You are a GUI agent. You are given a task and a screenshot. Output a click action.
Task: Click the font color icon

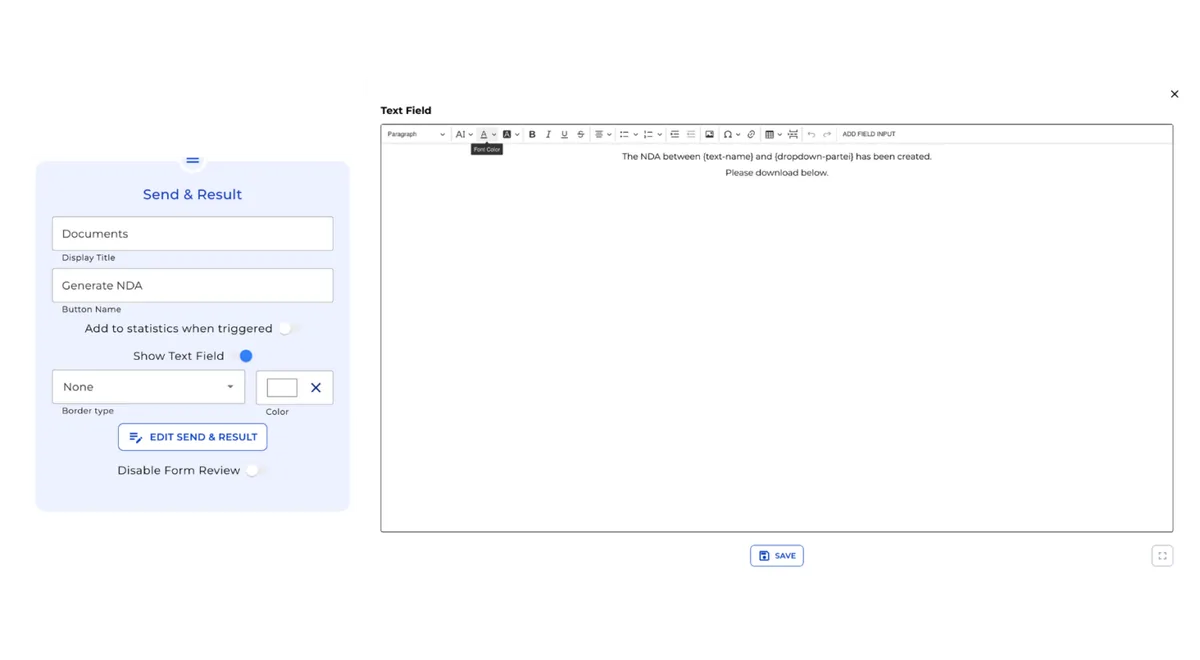point(484,134)
